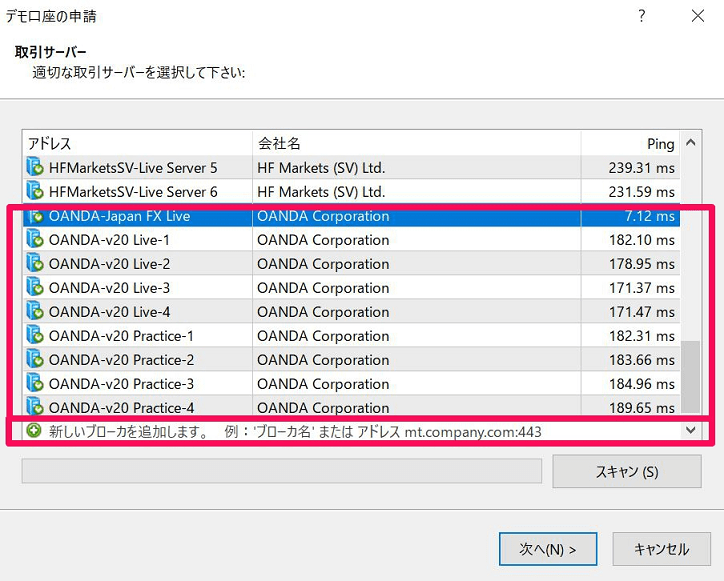Click the OANDA-v20 Practice-4 server icon
724x581 pixels.
click(x=35, y=407)
